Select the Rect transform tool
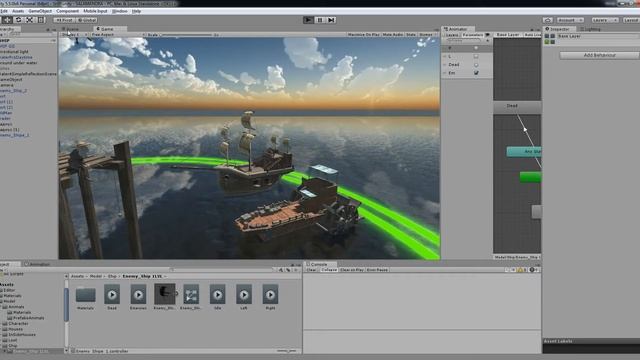This screenshot has height=360, width=640. 41,20
